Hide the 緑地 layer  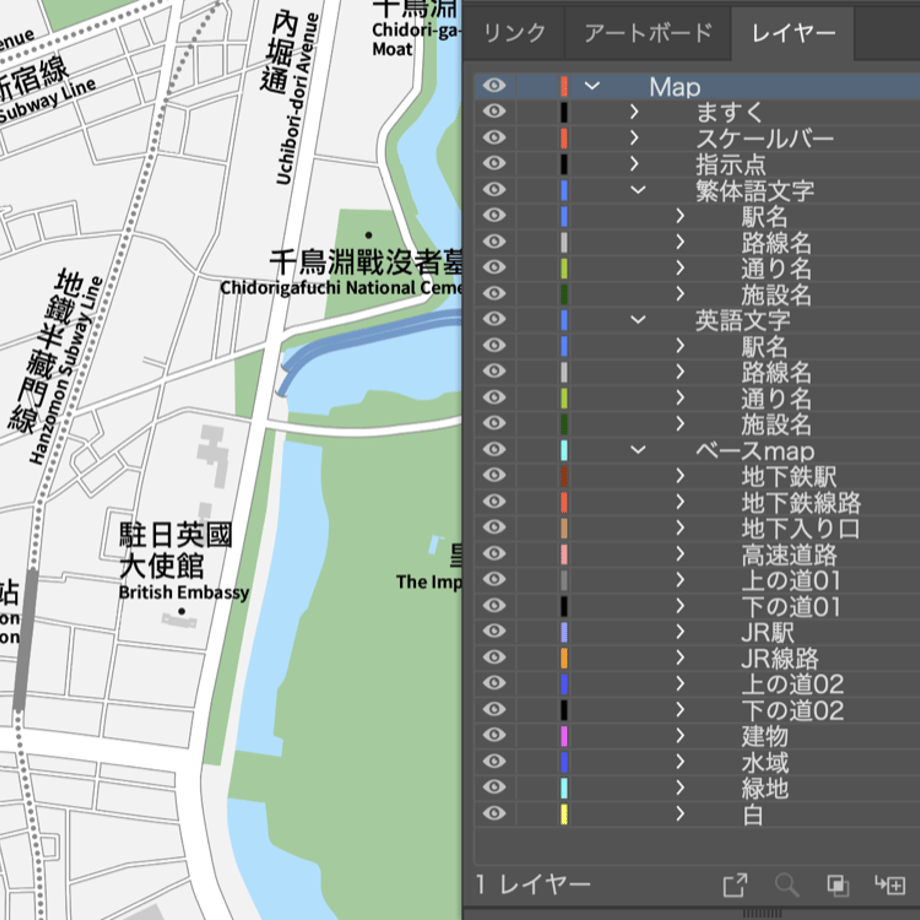(494, 787)
